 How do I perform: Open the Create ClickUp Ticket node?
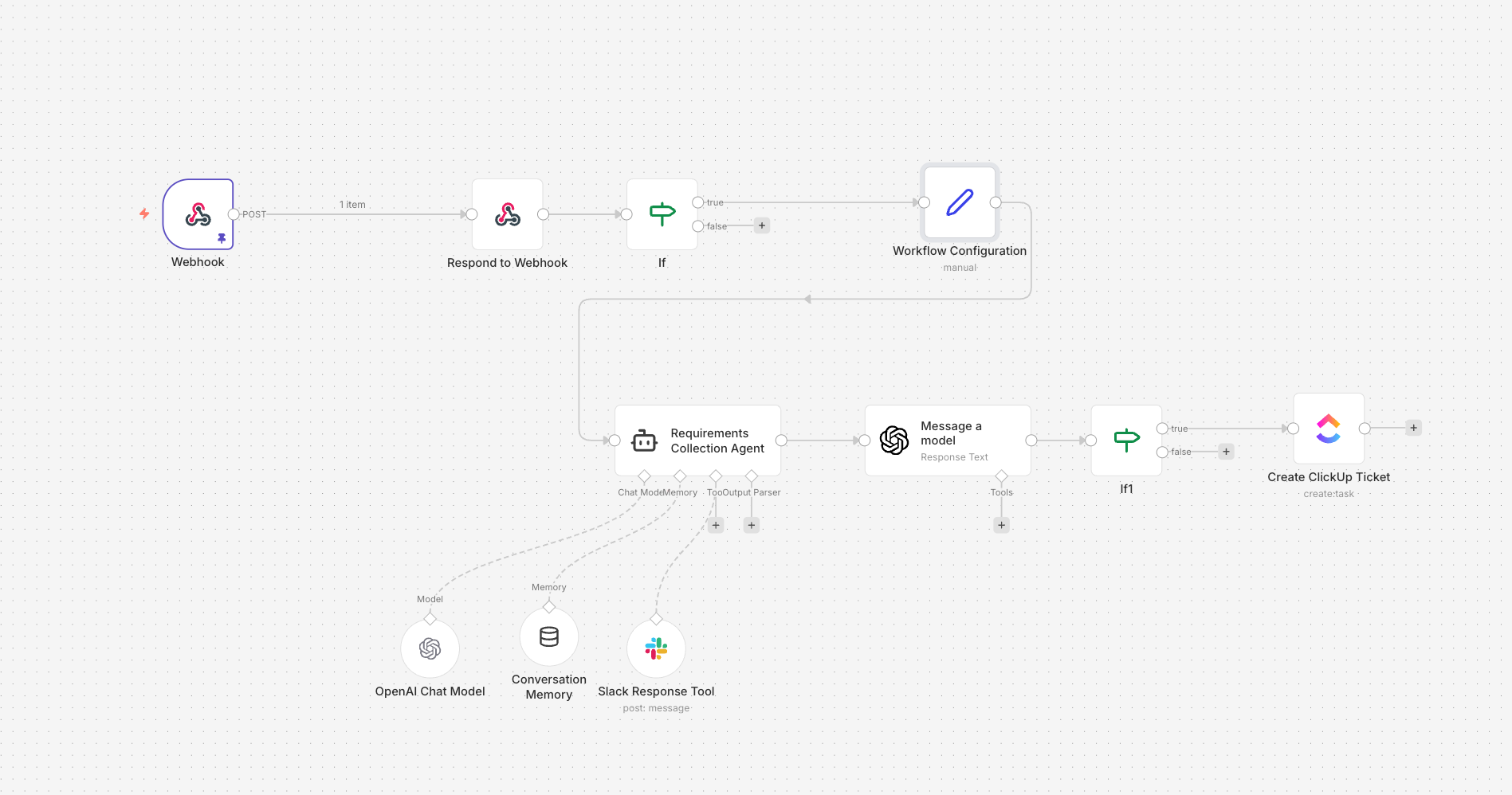pos(1329,429)
